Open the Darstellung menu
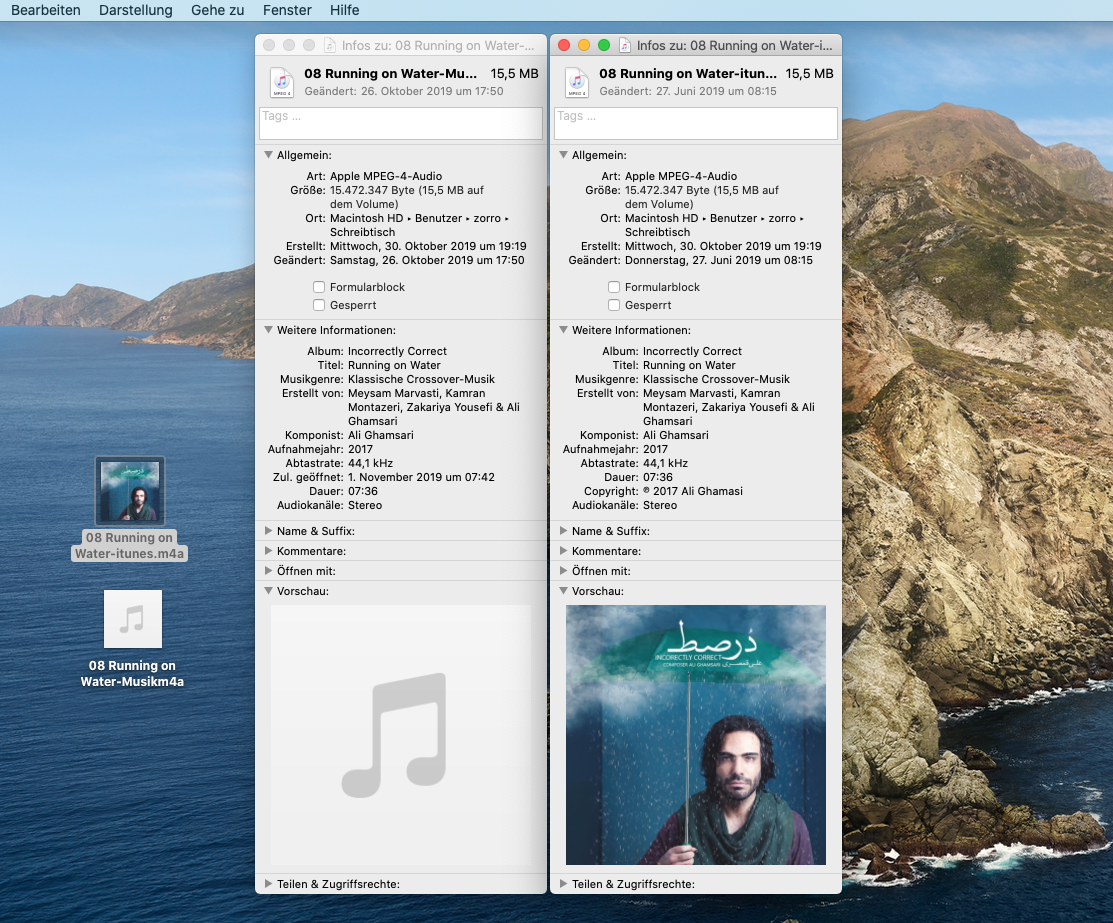 coord(135,10)
